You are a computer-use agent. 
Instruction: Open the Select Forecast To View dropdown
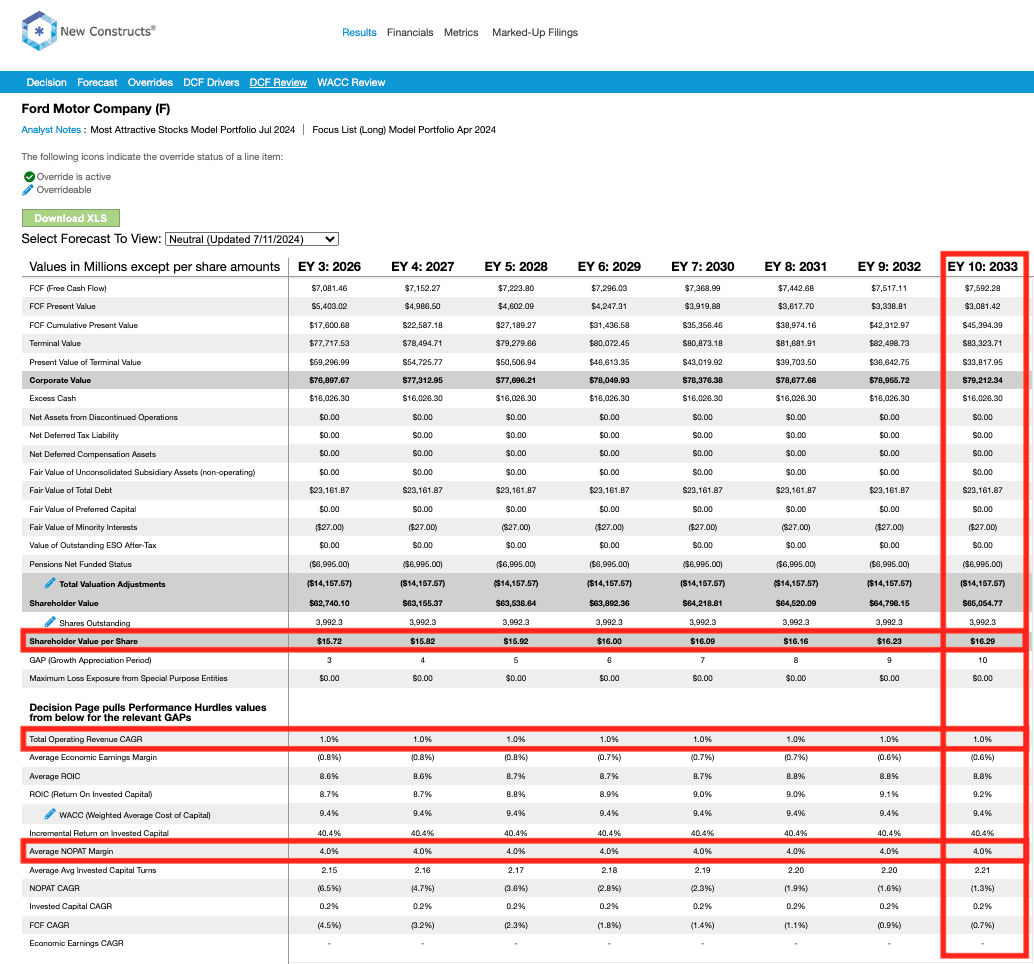click(x=252, y=239)
